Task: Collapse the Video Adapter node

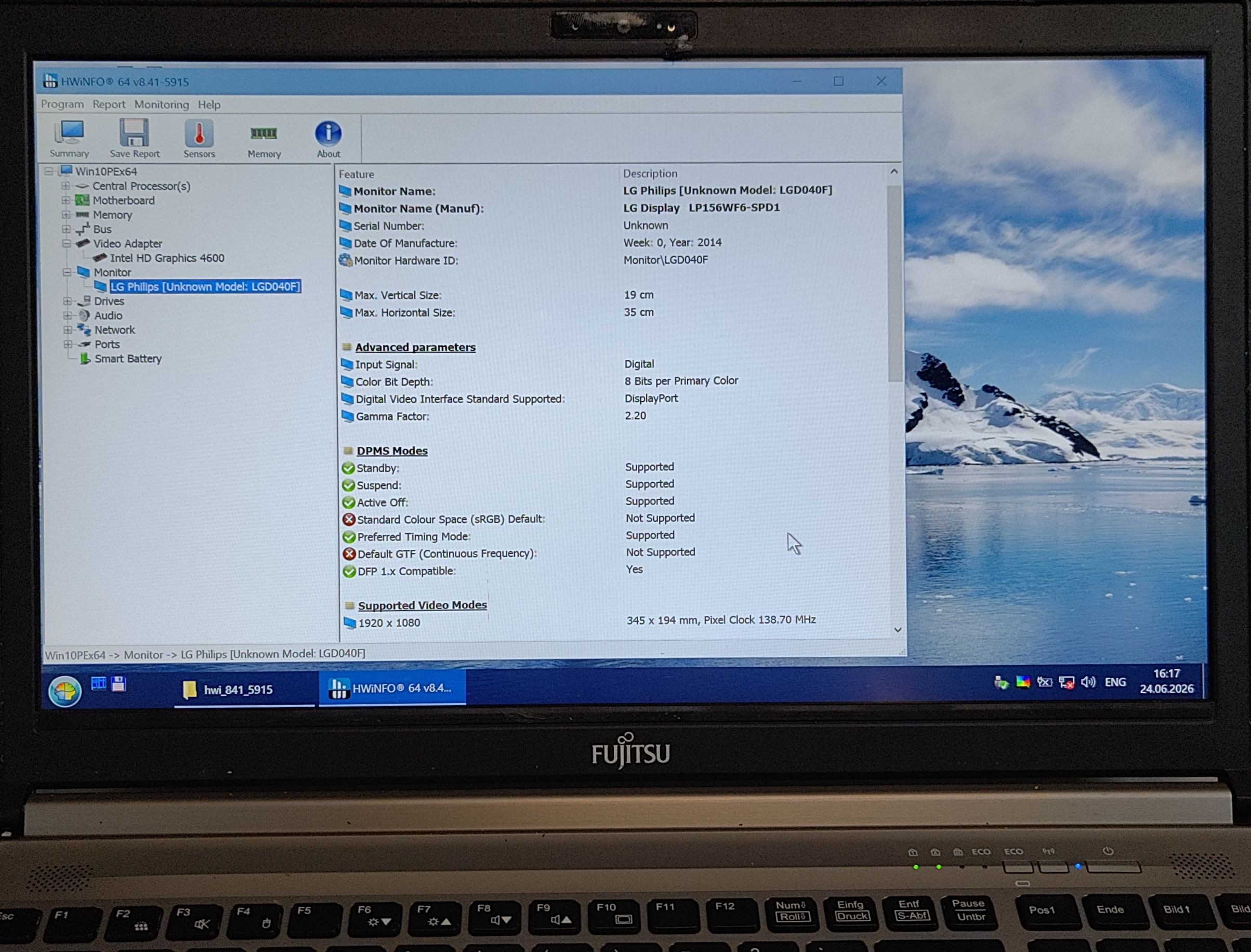Action: pyautogui.click(x=67, y=244)
